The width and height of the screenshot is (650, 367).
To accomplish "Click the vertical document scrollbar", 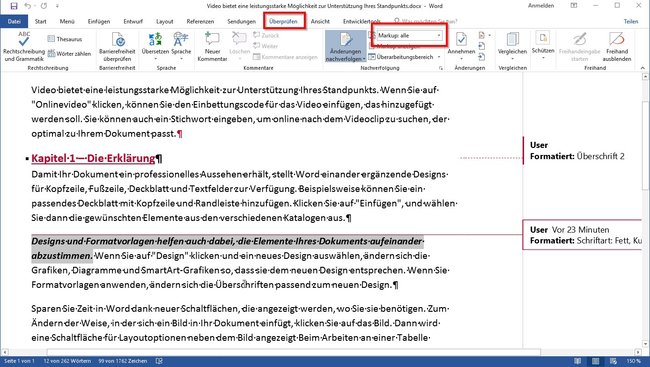I will pos(645,211).
